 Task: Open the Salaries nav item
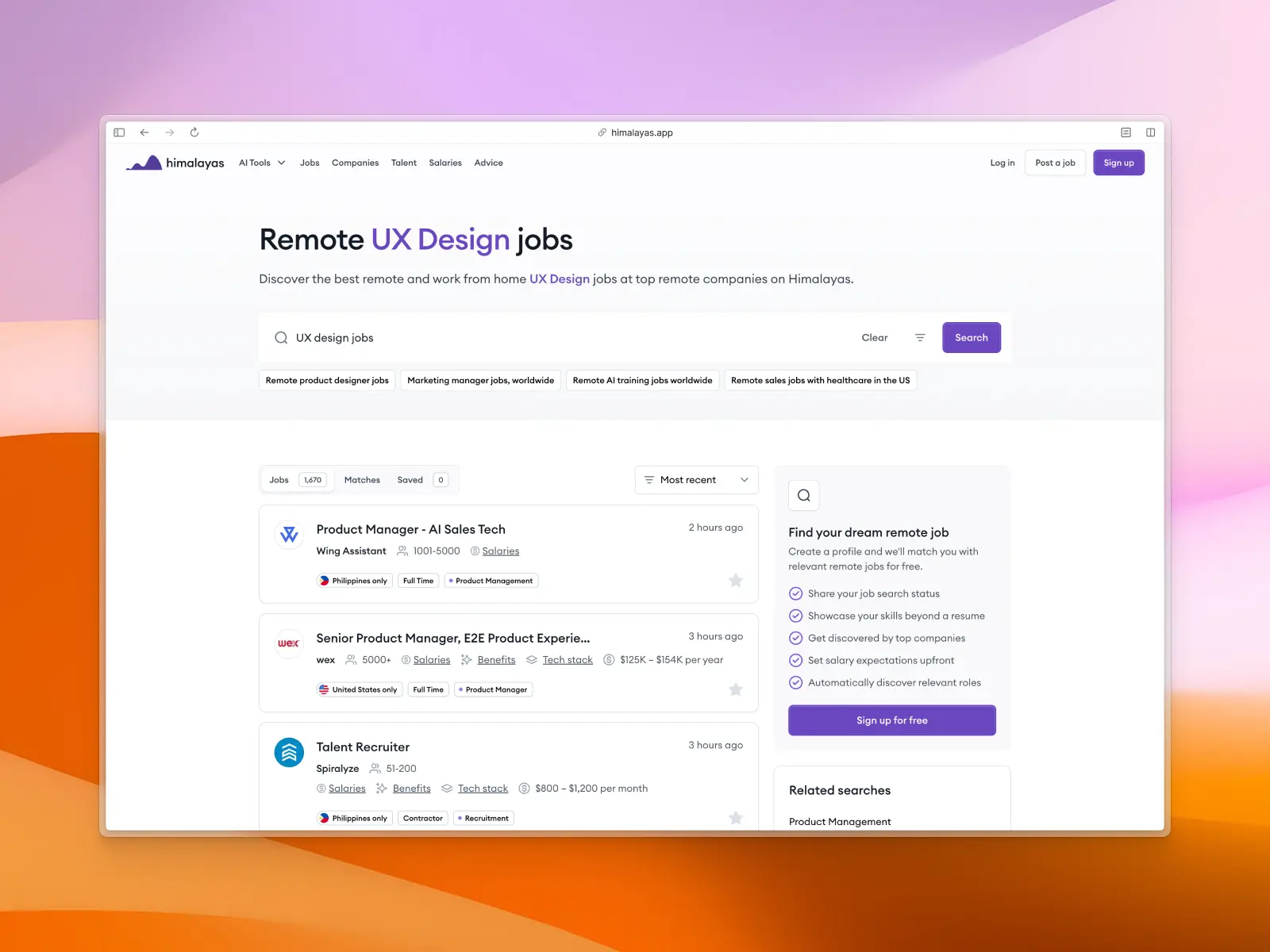tap(445, 163)
